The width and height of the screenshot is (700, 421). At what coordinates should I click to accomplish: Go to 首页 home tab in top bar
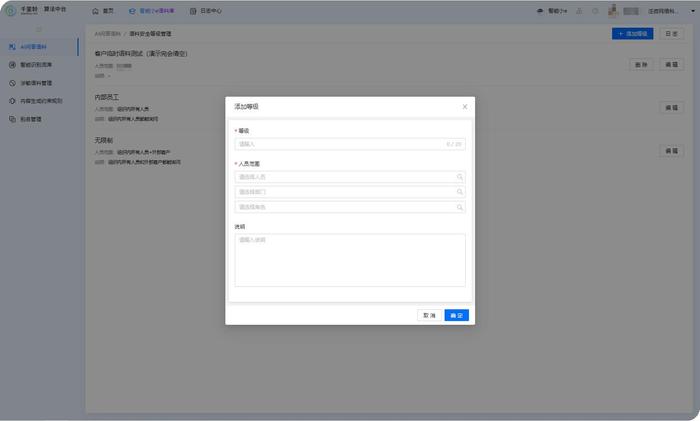tap(103, 11)
